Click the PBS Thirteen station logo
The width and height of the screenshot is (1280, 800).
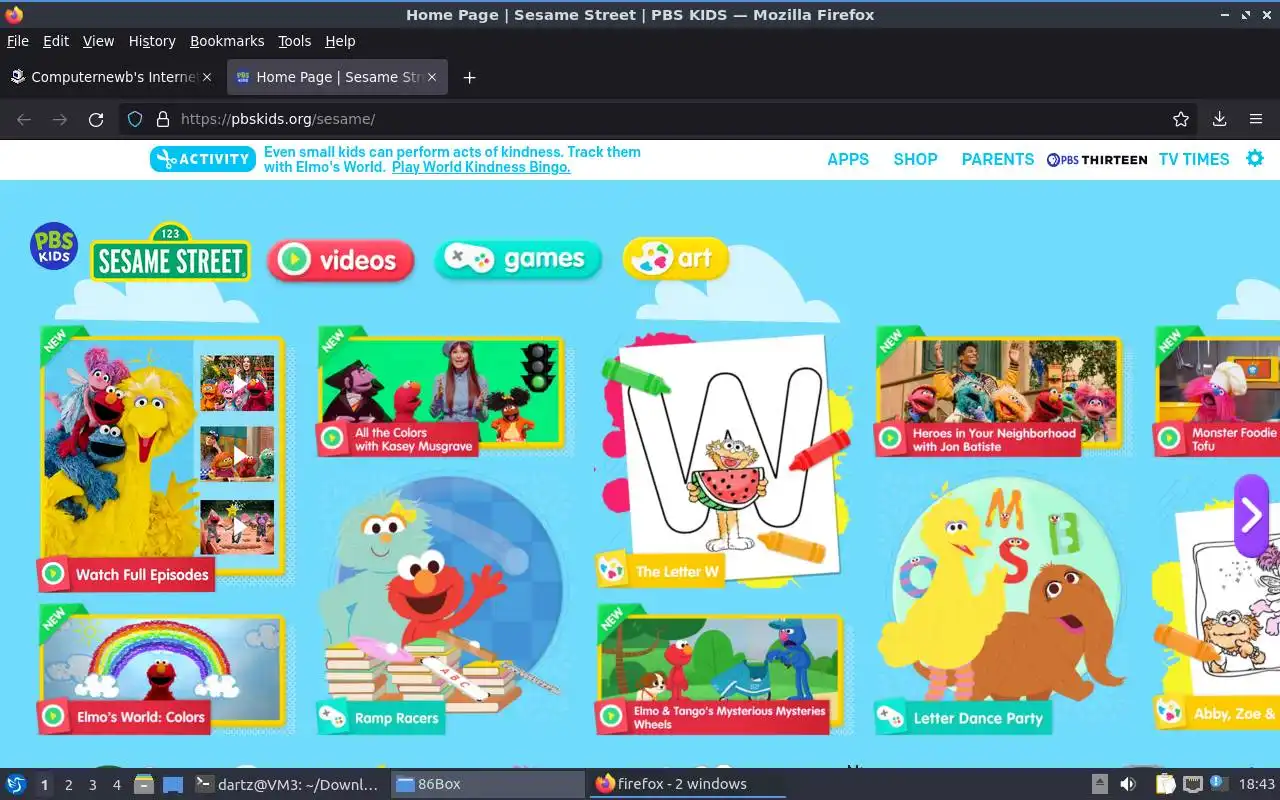(1097, 159)
